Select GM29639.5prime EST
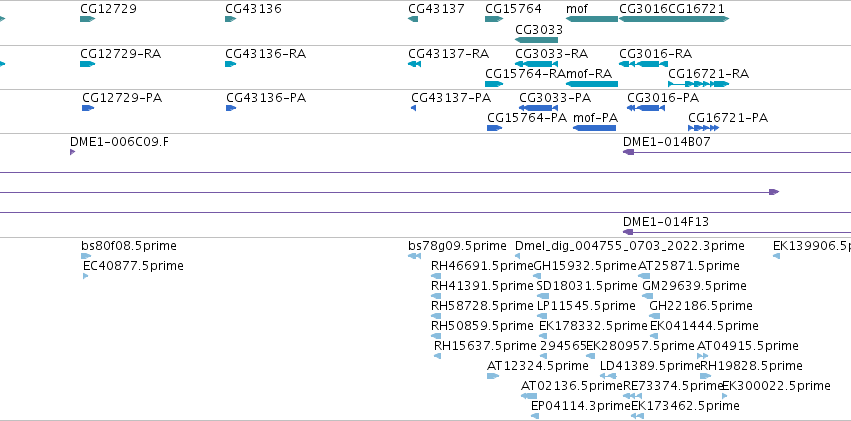This screenshot has width=851, height=421. (x=647, y=296)
